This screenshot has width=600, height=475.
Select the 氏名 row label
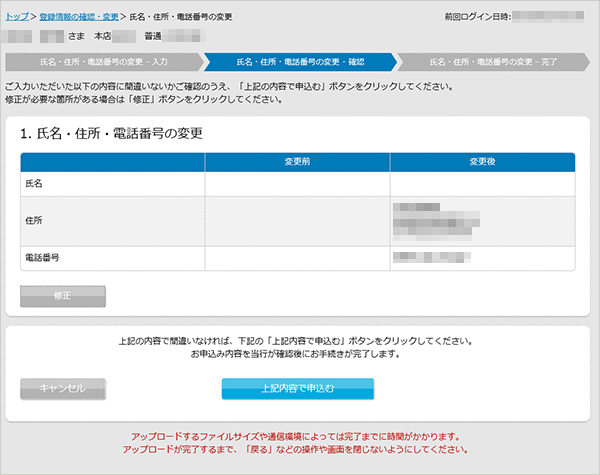click(34, 184)
